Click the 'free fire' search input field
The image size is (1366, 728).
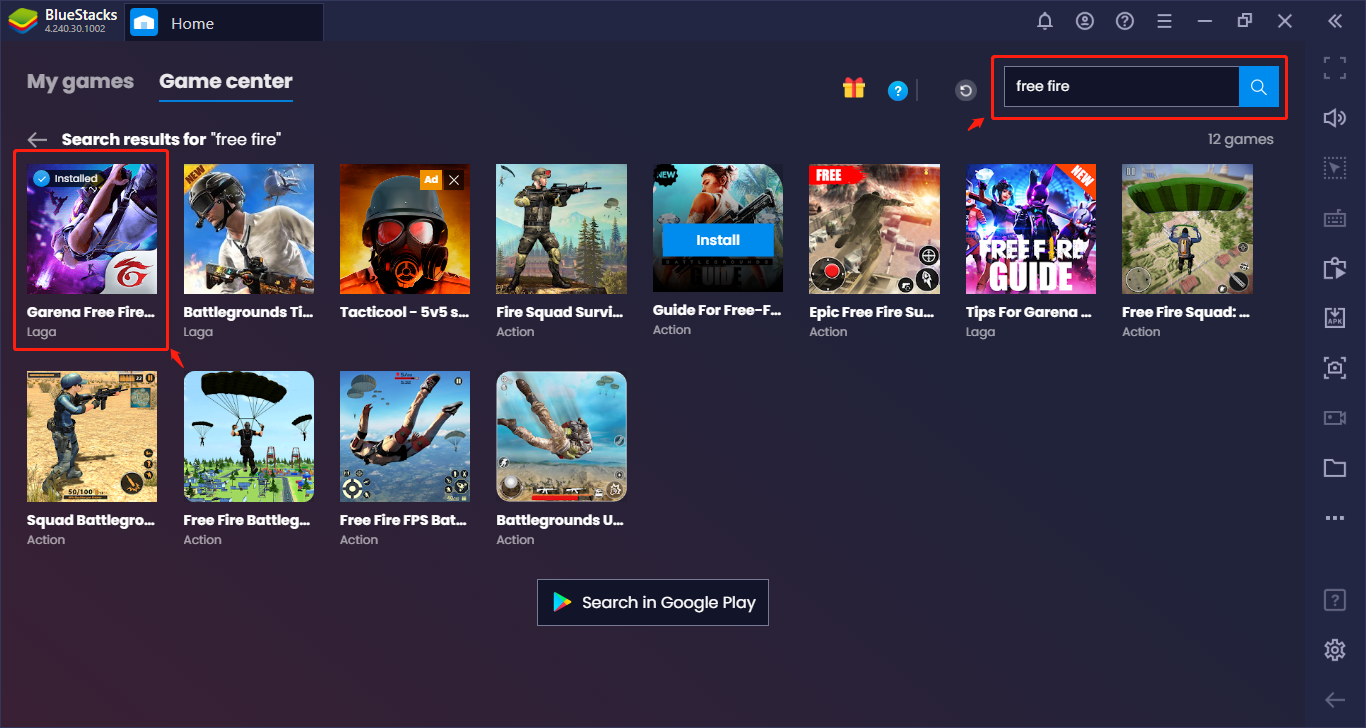[1121, 86]
